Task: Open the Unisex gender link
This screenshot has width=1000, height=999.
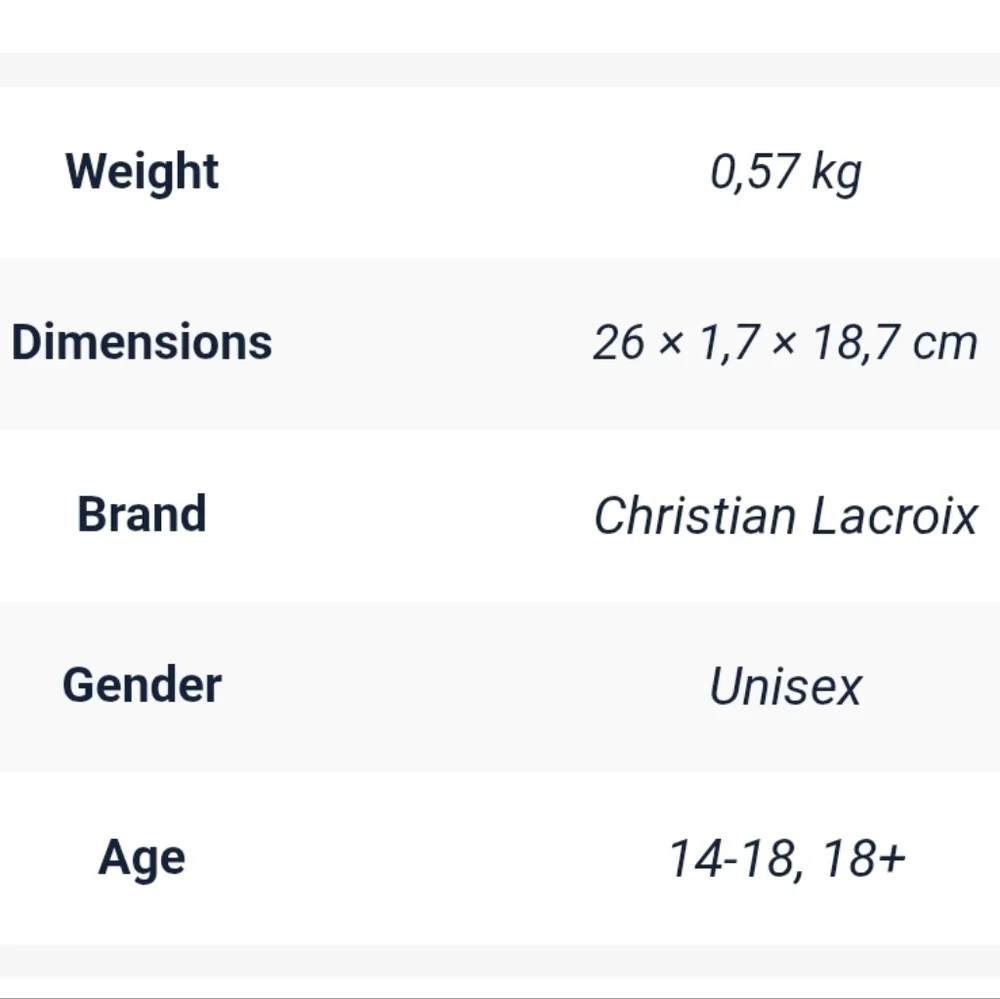Action: [x=786, y=686]
